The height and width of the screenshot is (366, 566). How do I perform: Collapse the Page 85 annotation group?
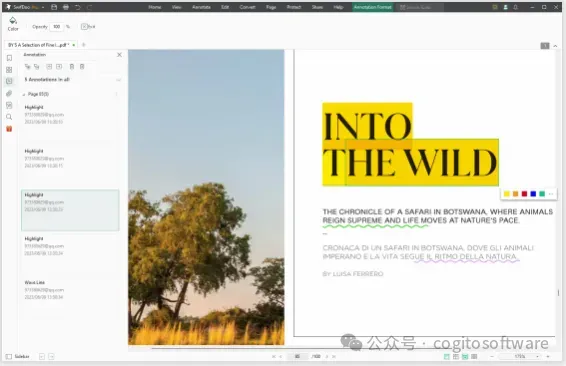click(x=24, y=95)
